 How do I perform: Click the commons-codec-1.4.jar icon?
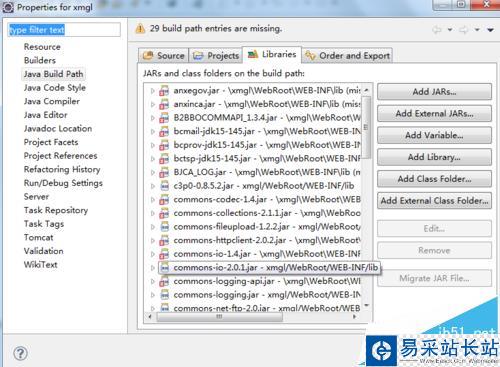pyautogui.click(x=164, y=200)
